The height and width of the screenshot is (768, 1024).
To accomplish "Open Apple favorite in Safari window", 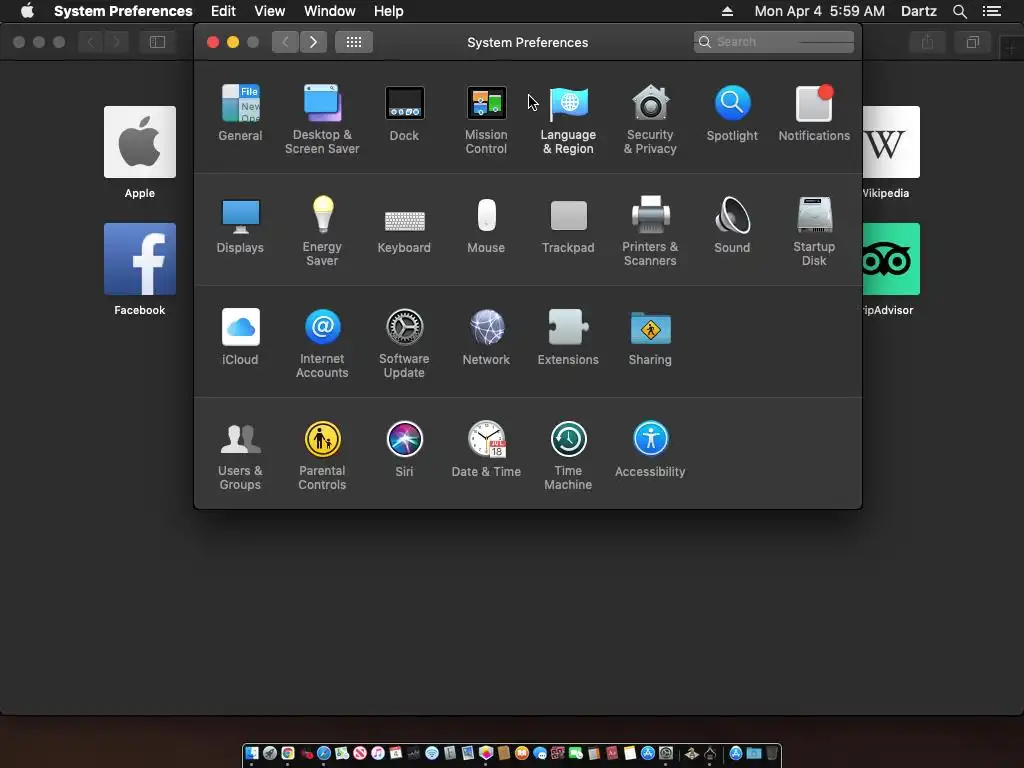I will (x=140, y=152).
